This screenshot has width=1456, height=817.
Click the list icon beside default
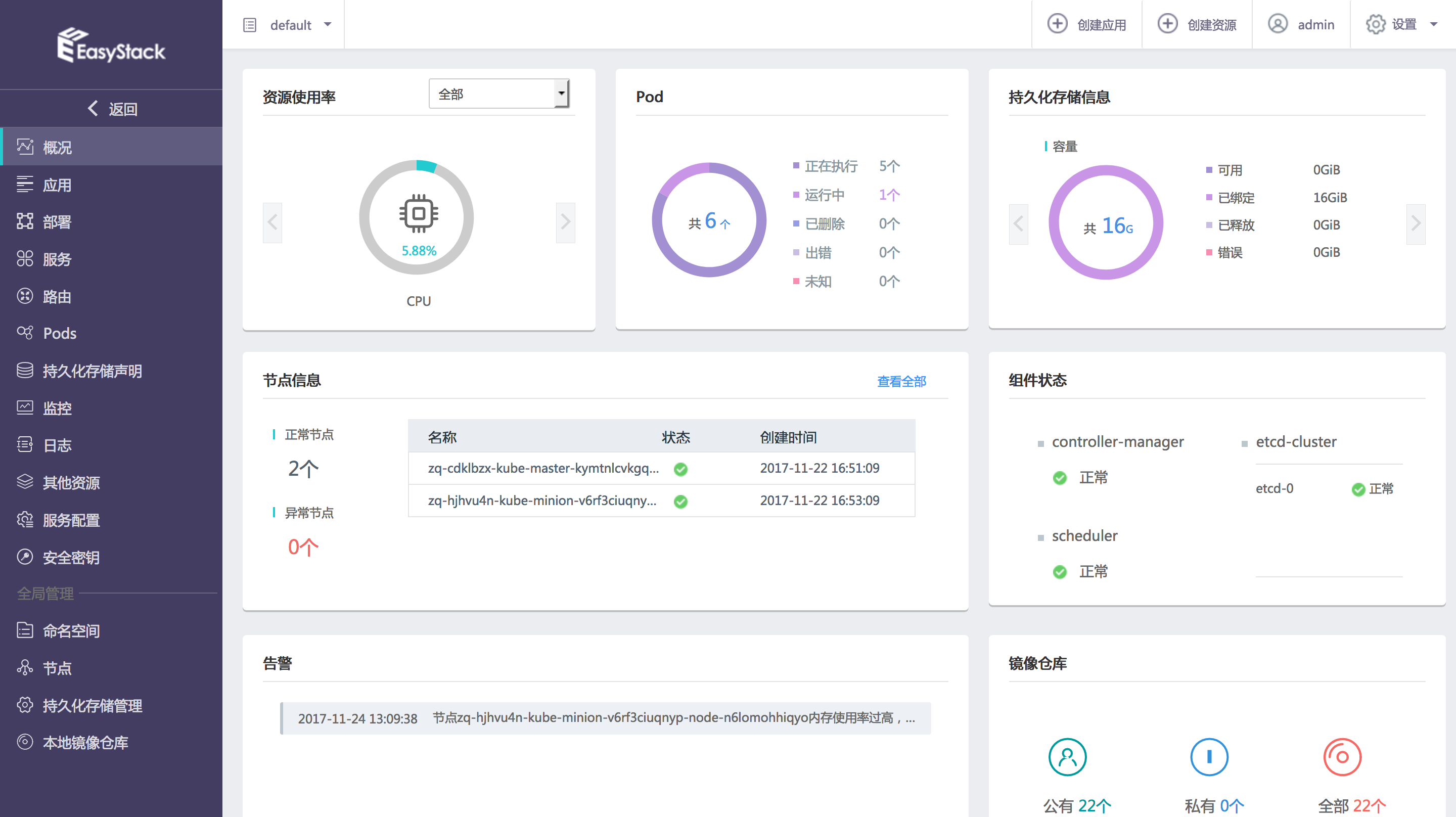coord(249,25)
